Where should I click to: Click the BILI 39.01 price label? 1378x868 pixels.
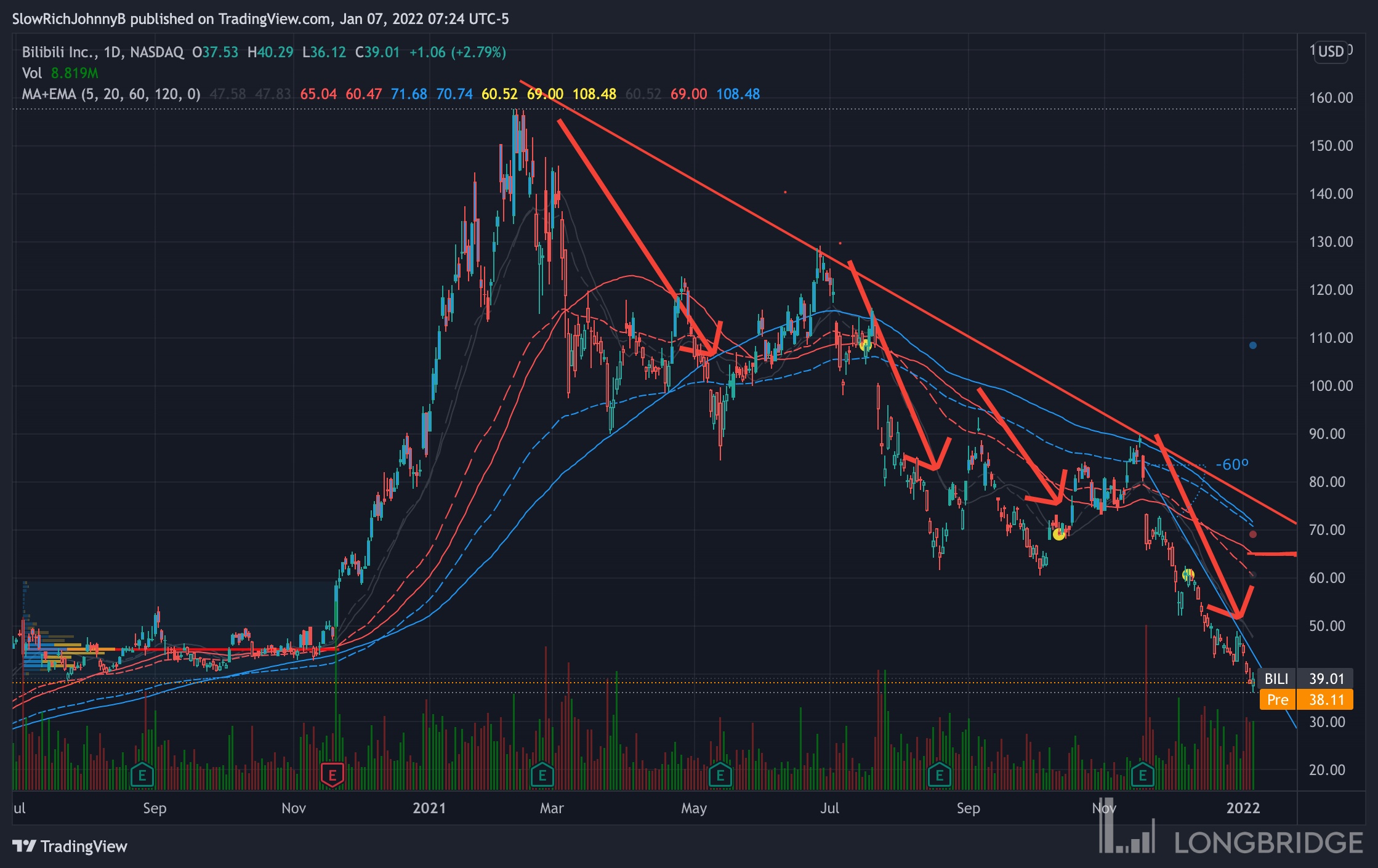point(1307,678)
